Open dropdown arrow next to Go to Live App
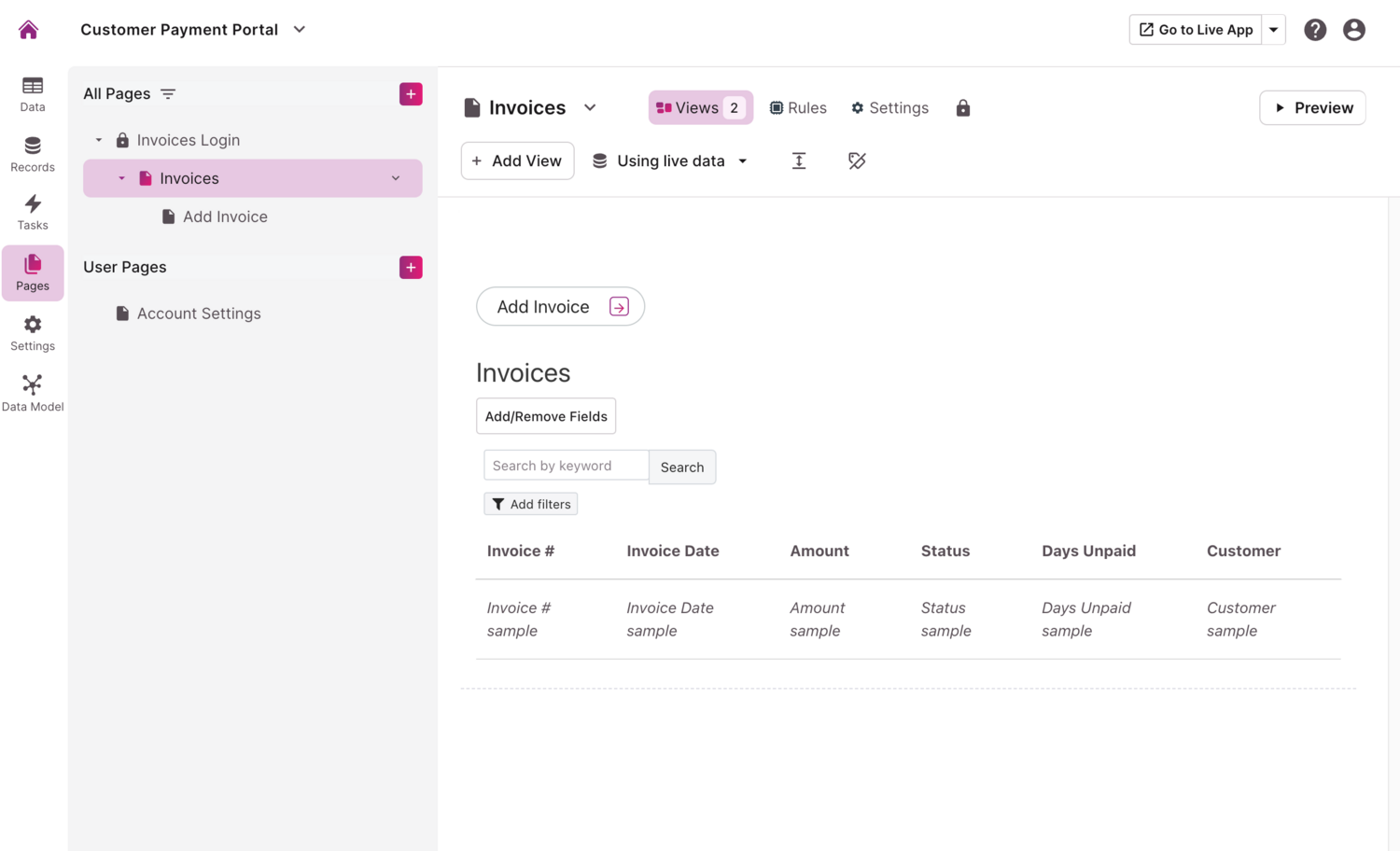The image size is (1400, 851). [1274, 30]
